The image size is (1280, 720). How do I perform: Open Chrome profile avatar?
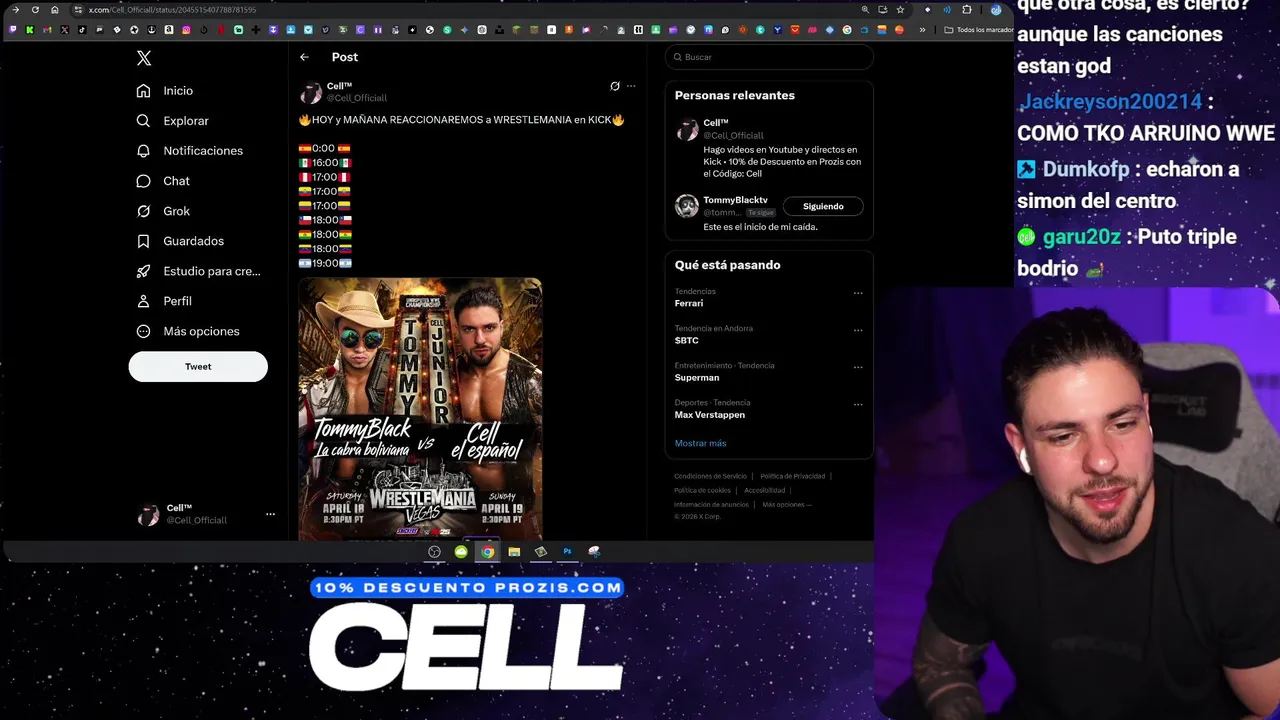[x=996, y=10]
